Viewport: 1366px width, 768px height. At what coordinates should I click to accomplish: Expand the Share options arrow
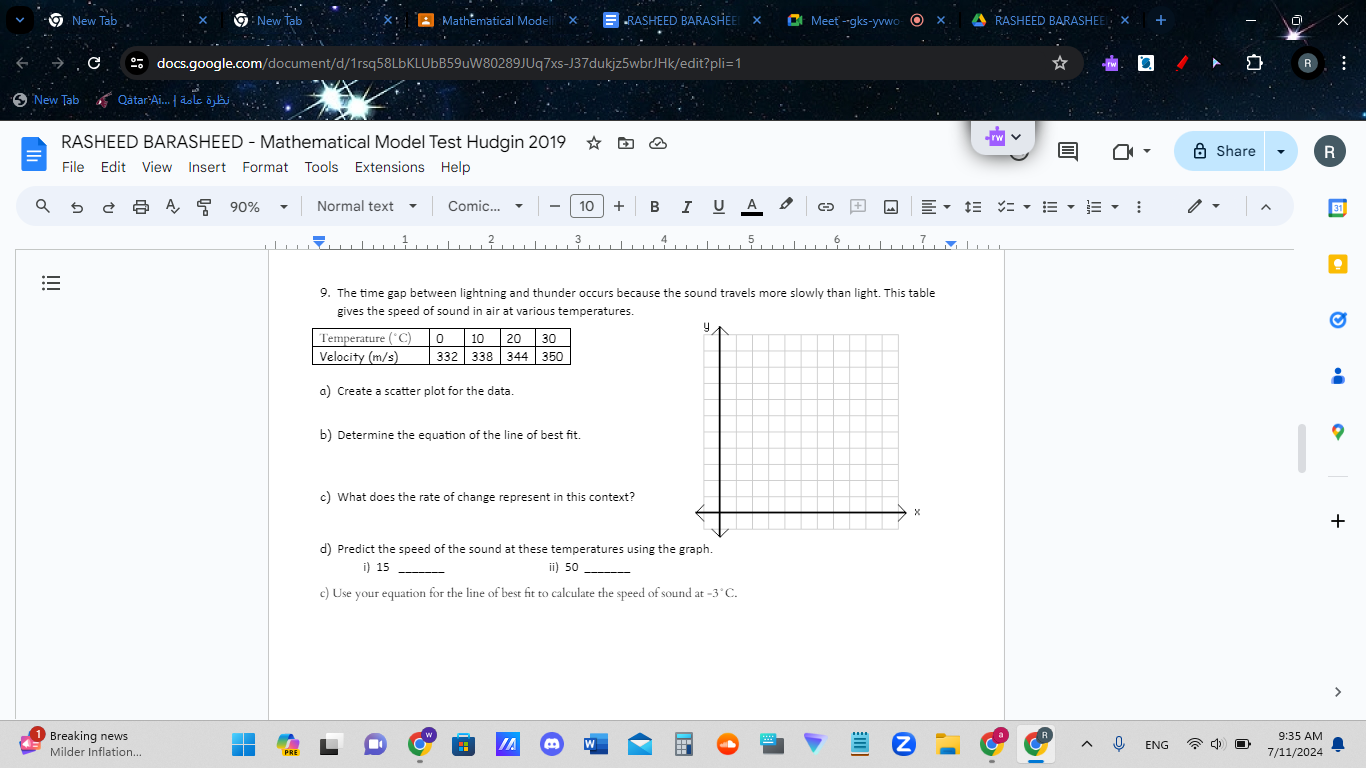(1281, 151)
